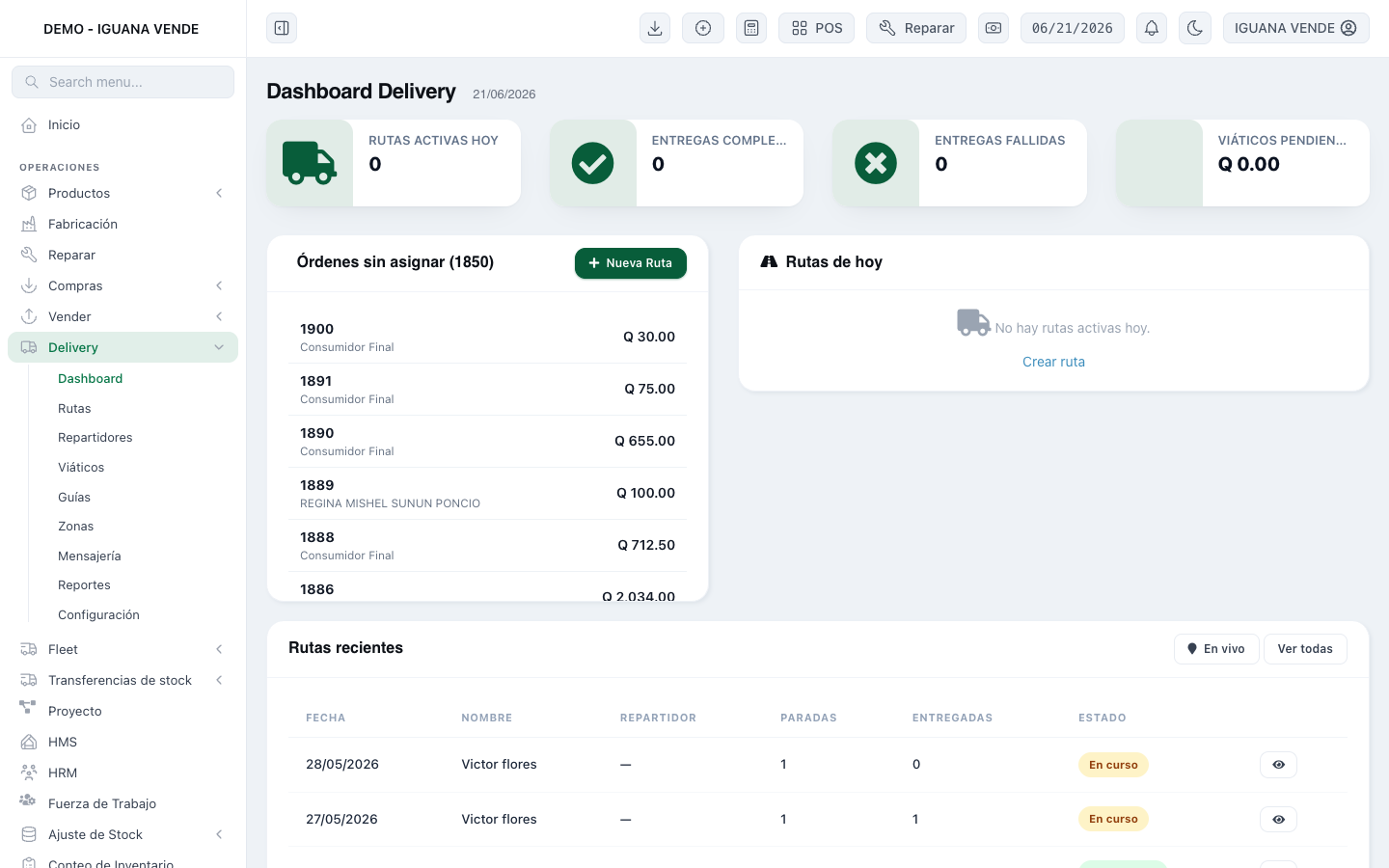This screenshot has width=1389, height=868.
Task: Click the Ajuste de Stock database icon
Action: [x=29, y=834]
